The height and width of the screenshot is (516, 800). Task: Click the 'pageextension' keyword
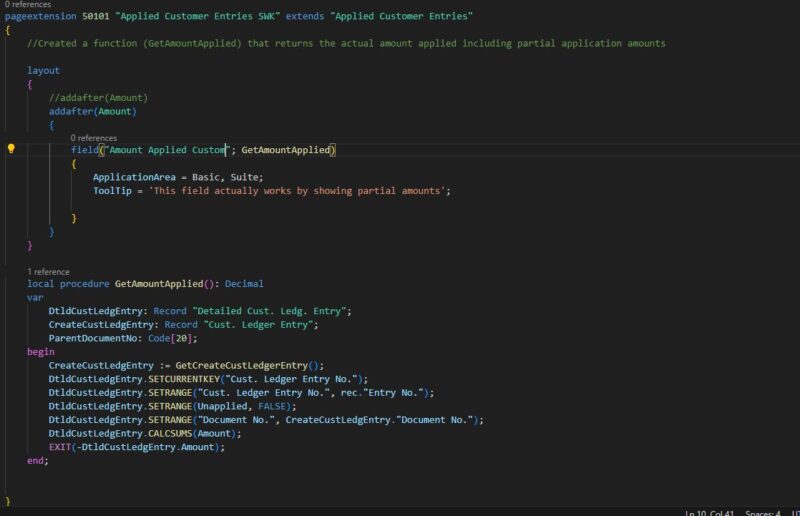[41, 16]
